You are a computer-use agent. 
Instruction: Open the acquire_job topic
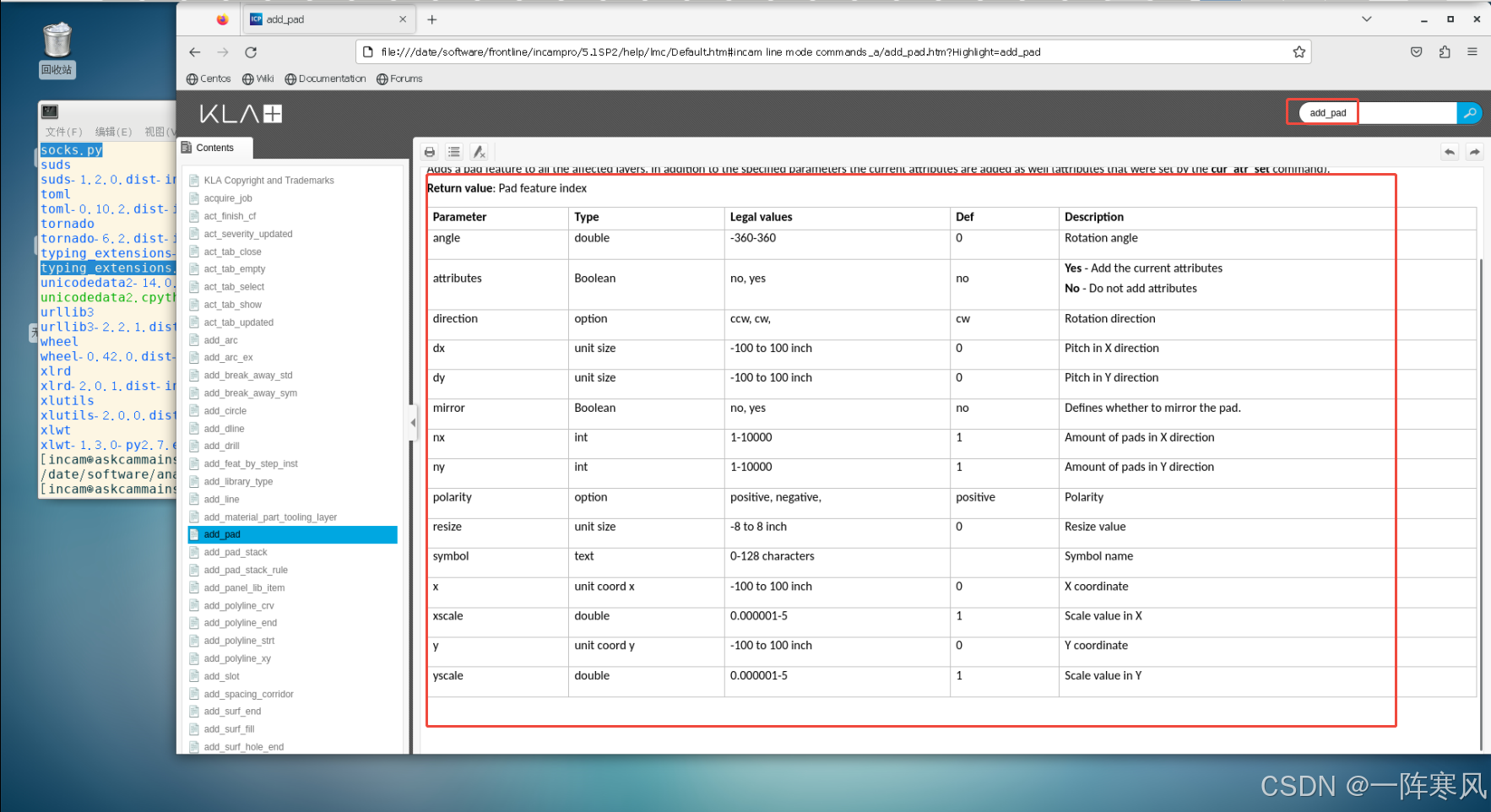228,198
